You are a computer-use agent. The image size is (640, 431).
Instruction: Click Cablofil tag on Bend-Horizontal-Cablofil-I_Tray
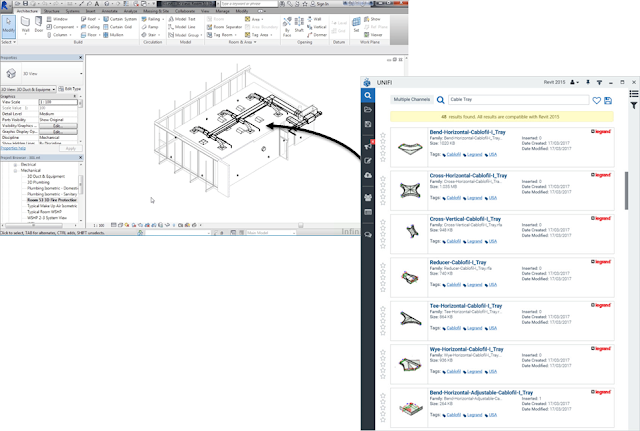pos(453,155)
